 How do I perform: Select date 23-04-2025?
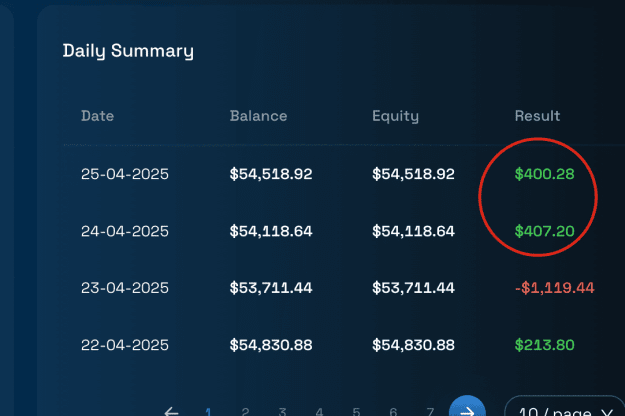tap(125, 288)
